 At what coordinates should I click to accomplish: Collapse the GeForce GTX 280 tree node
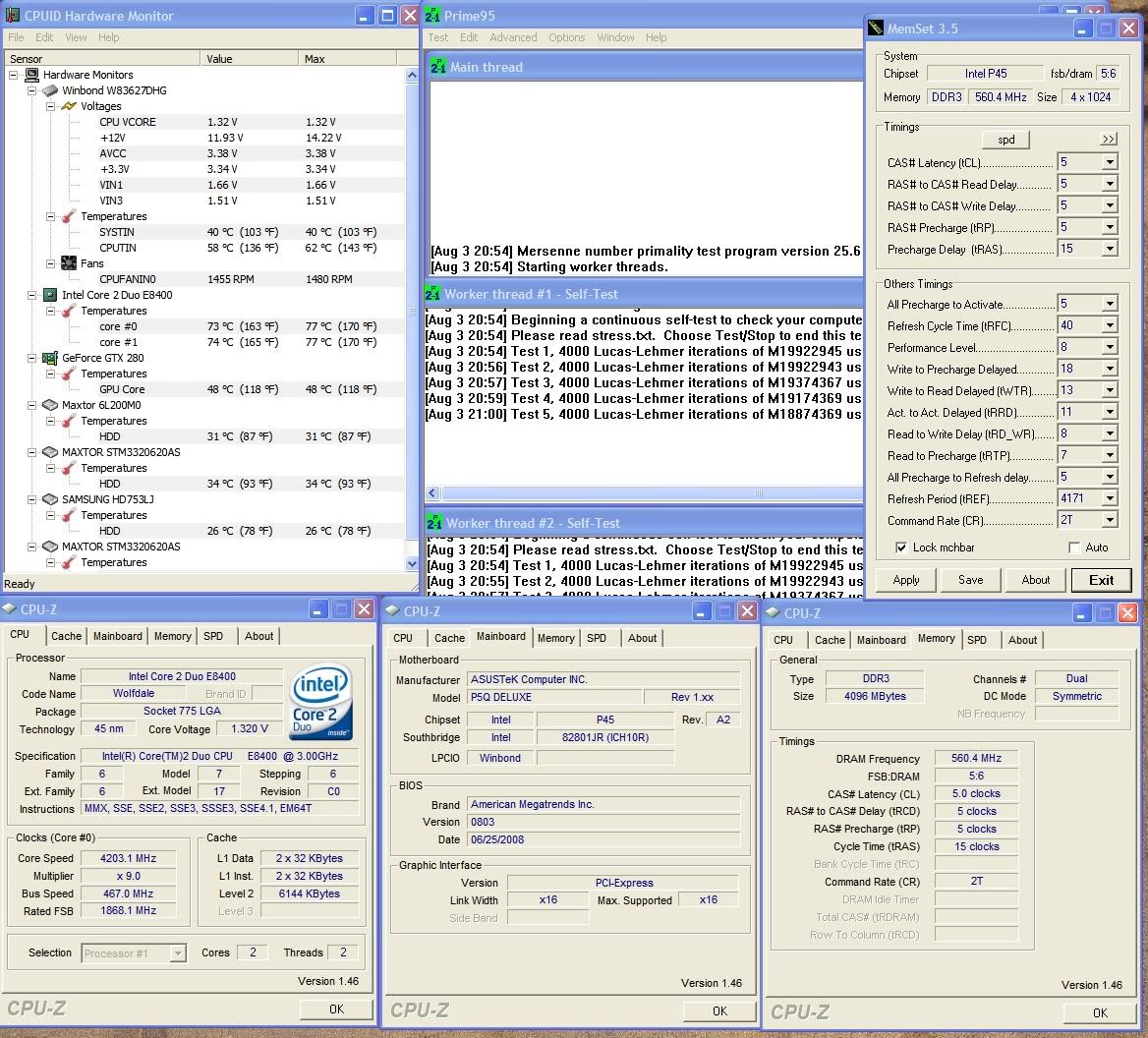point(31,358)
